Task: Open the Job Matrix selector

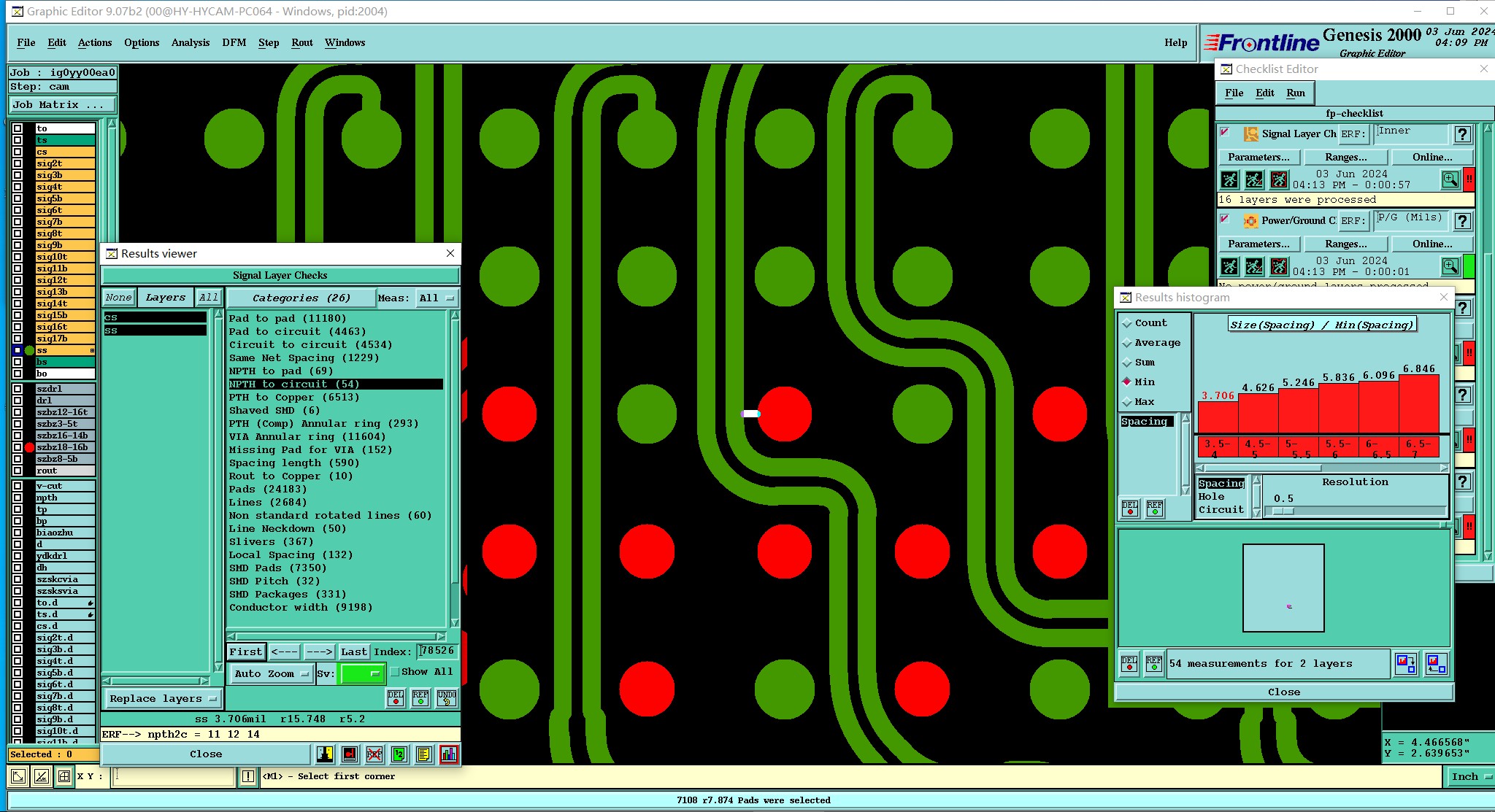Action: pyautogui.click(x=61, y=105)
